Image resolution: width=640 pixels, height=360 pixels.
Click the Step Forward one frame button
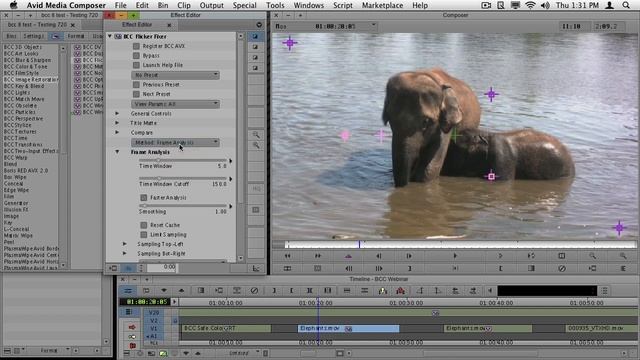(x=409, y=256)
